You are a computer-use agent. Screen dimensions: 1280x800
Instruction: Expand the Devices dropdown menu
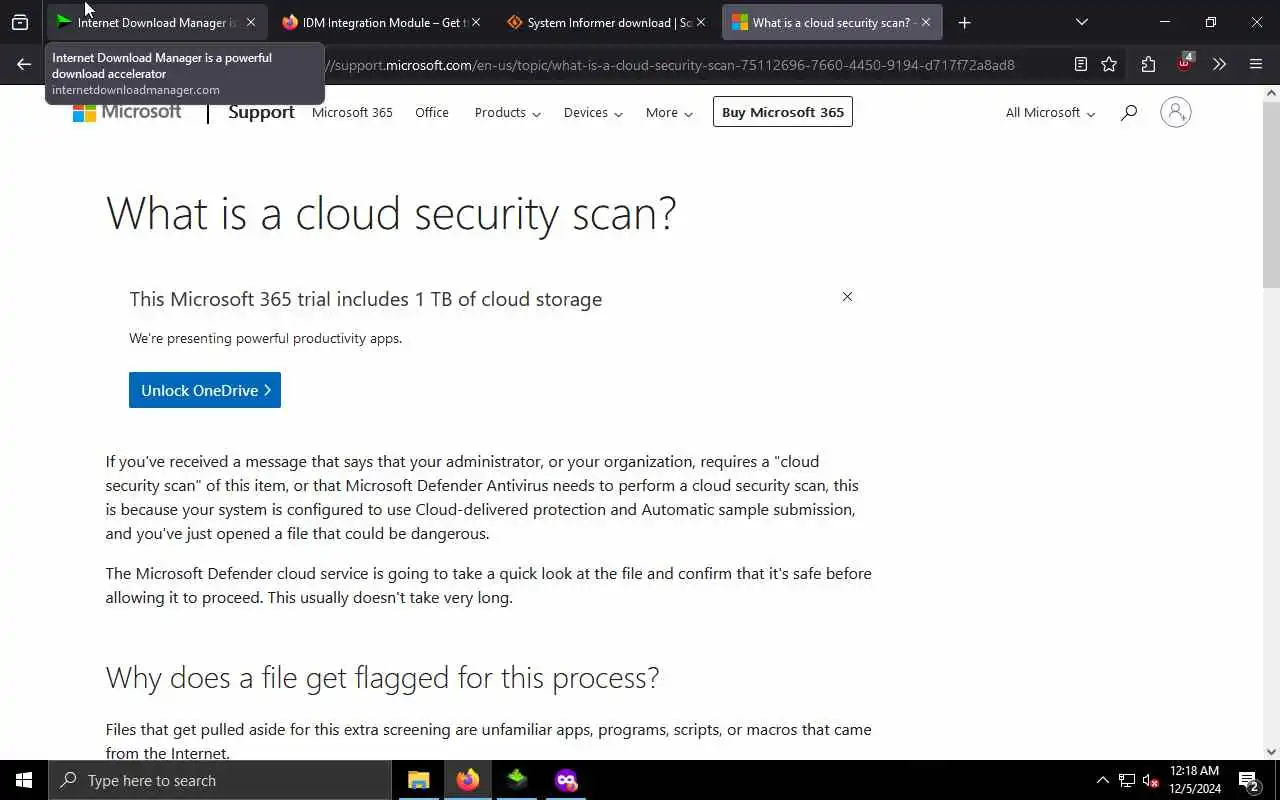592,113
